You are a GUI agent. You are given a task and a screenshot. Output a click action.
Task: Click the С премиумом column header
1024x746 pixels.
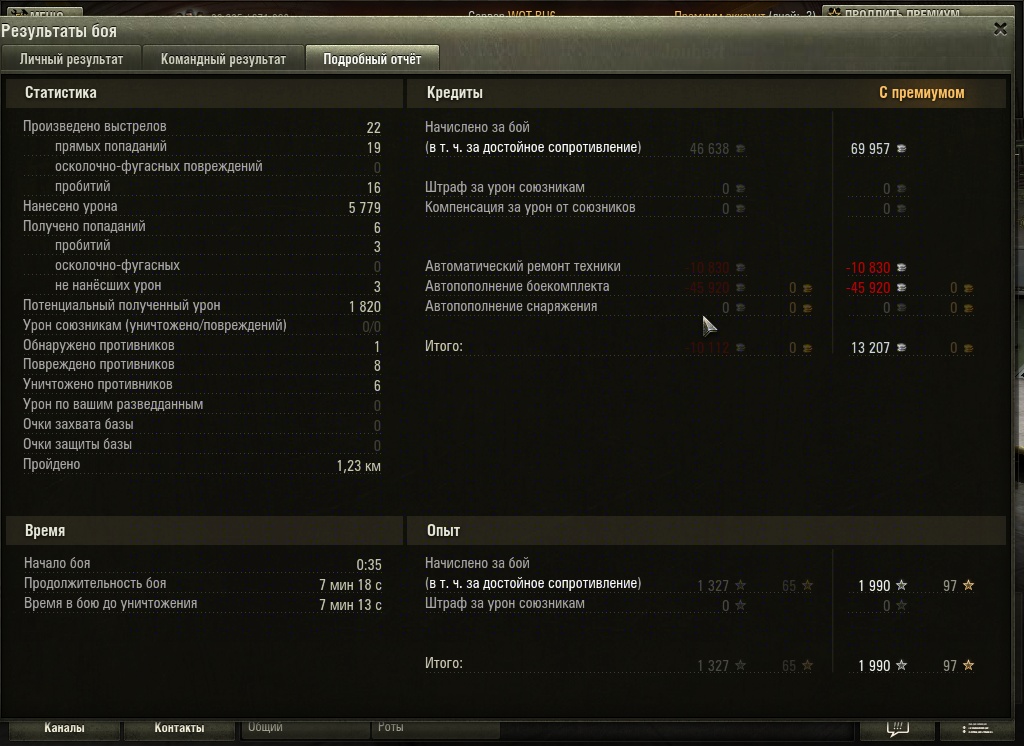click(921, 93)
